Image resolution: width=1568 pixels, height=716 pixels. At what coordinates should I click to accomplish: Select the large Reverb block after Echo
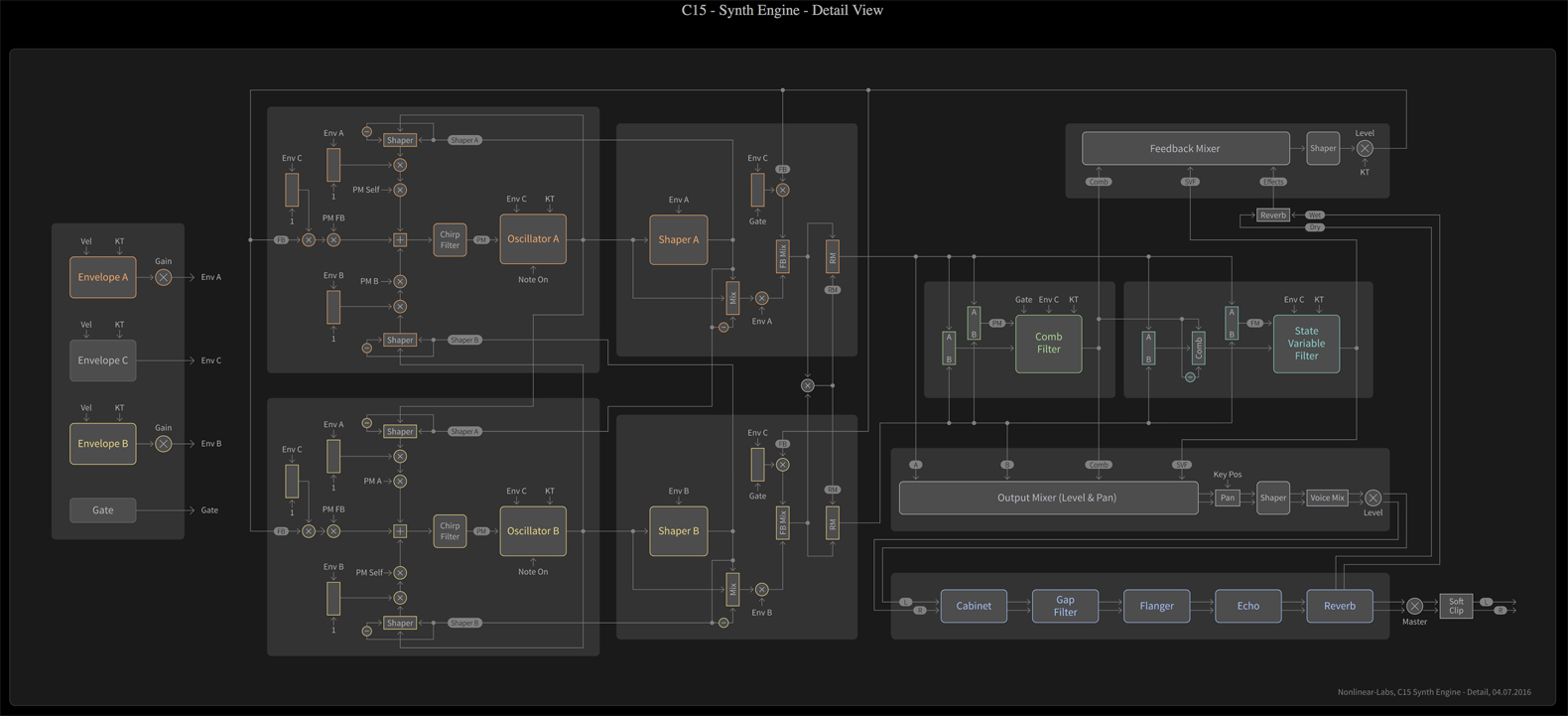[1340, 606]
